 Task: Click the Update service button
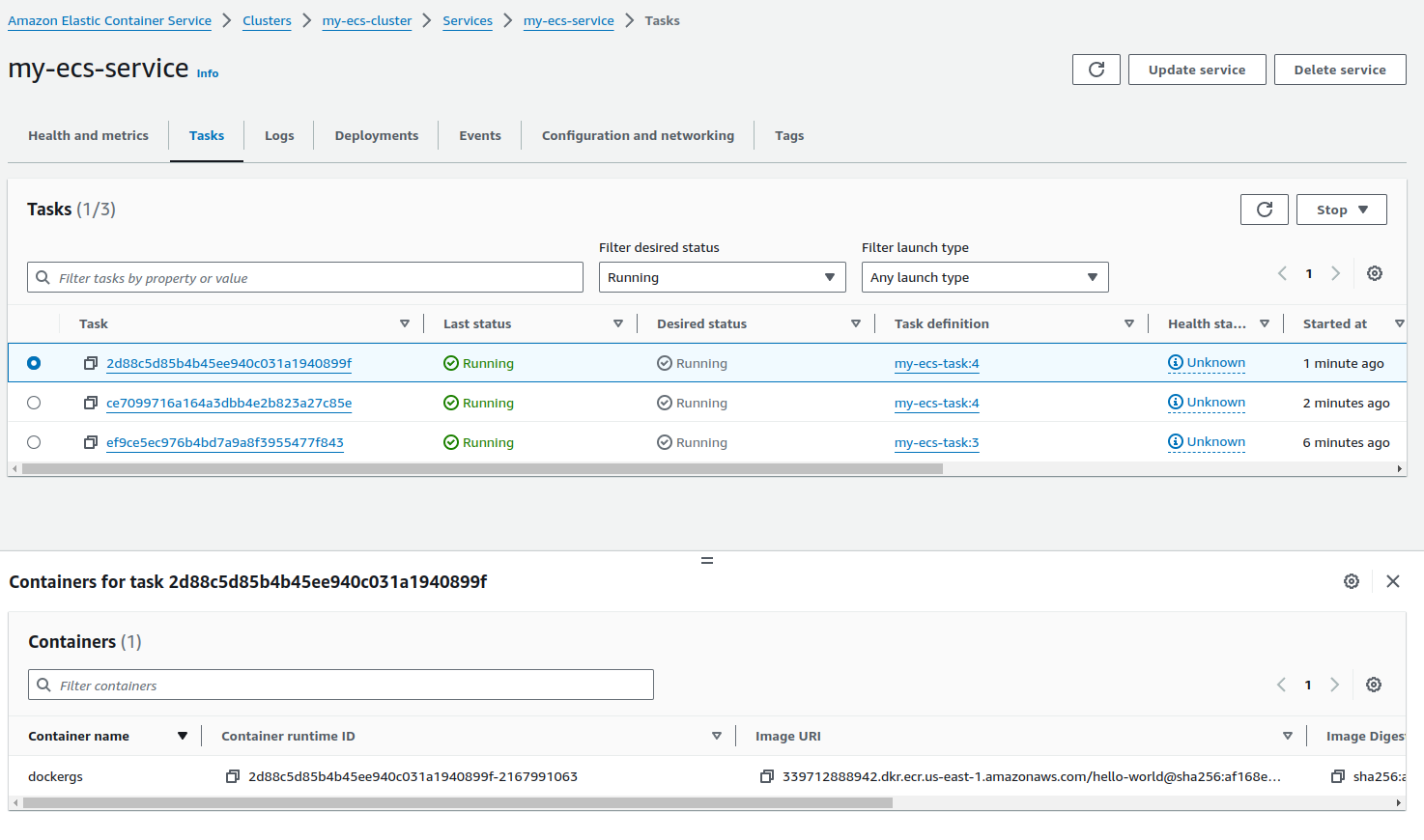(x=1197, y=70)
